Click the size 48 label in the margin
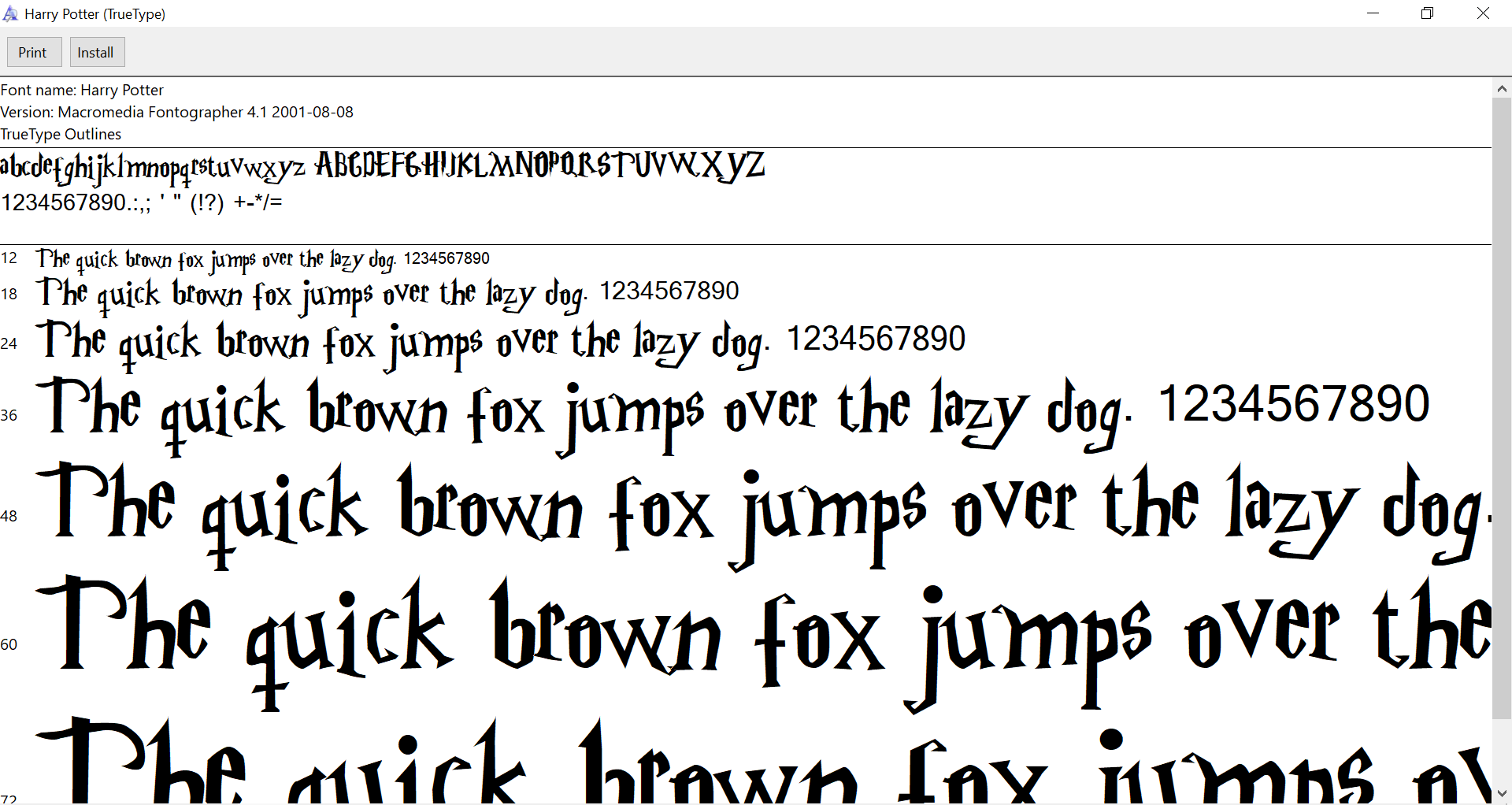Screen dimensions: 1512x805 pos(9,516)
